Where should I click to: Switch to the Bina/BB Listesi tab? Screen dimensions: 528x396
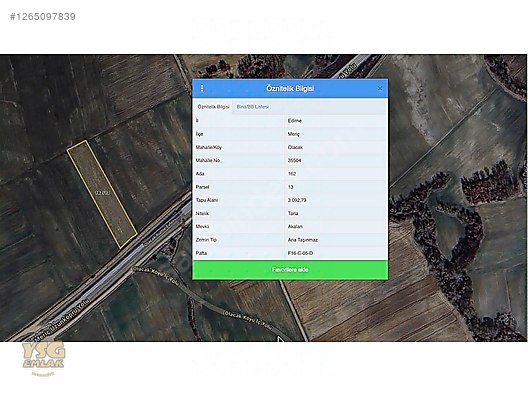(x=253, y=107)
